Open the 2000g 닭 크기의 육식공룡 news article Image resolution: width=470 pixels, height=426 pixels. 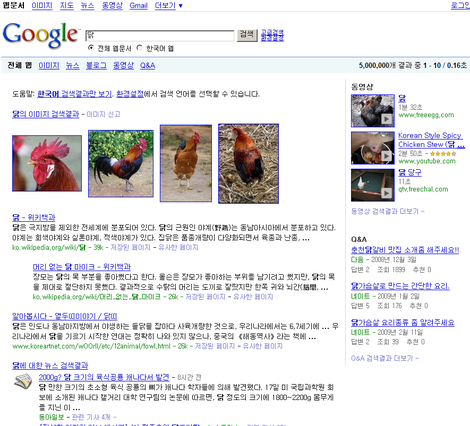[104, 377]
